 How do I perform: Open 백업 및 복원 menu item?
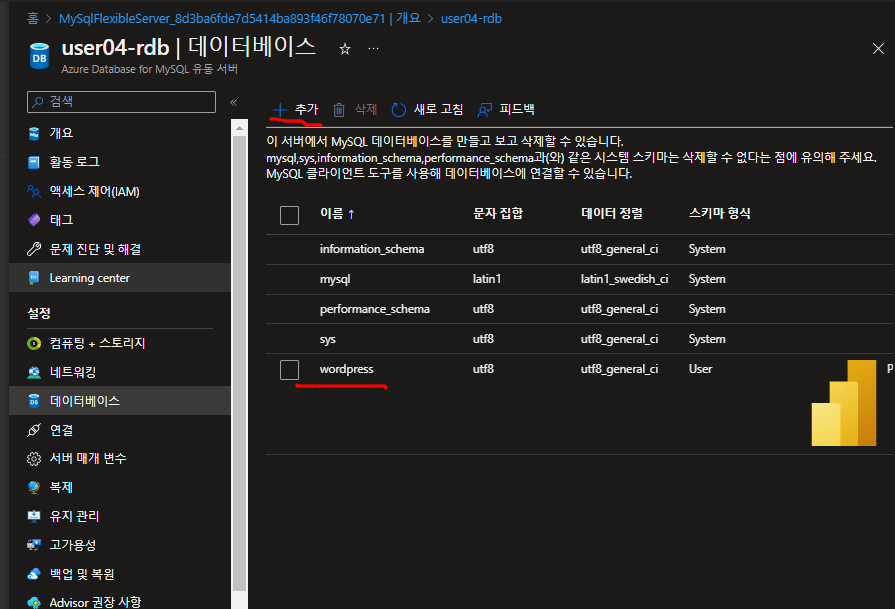(x=82, y=574)
